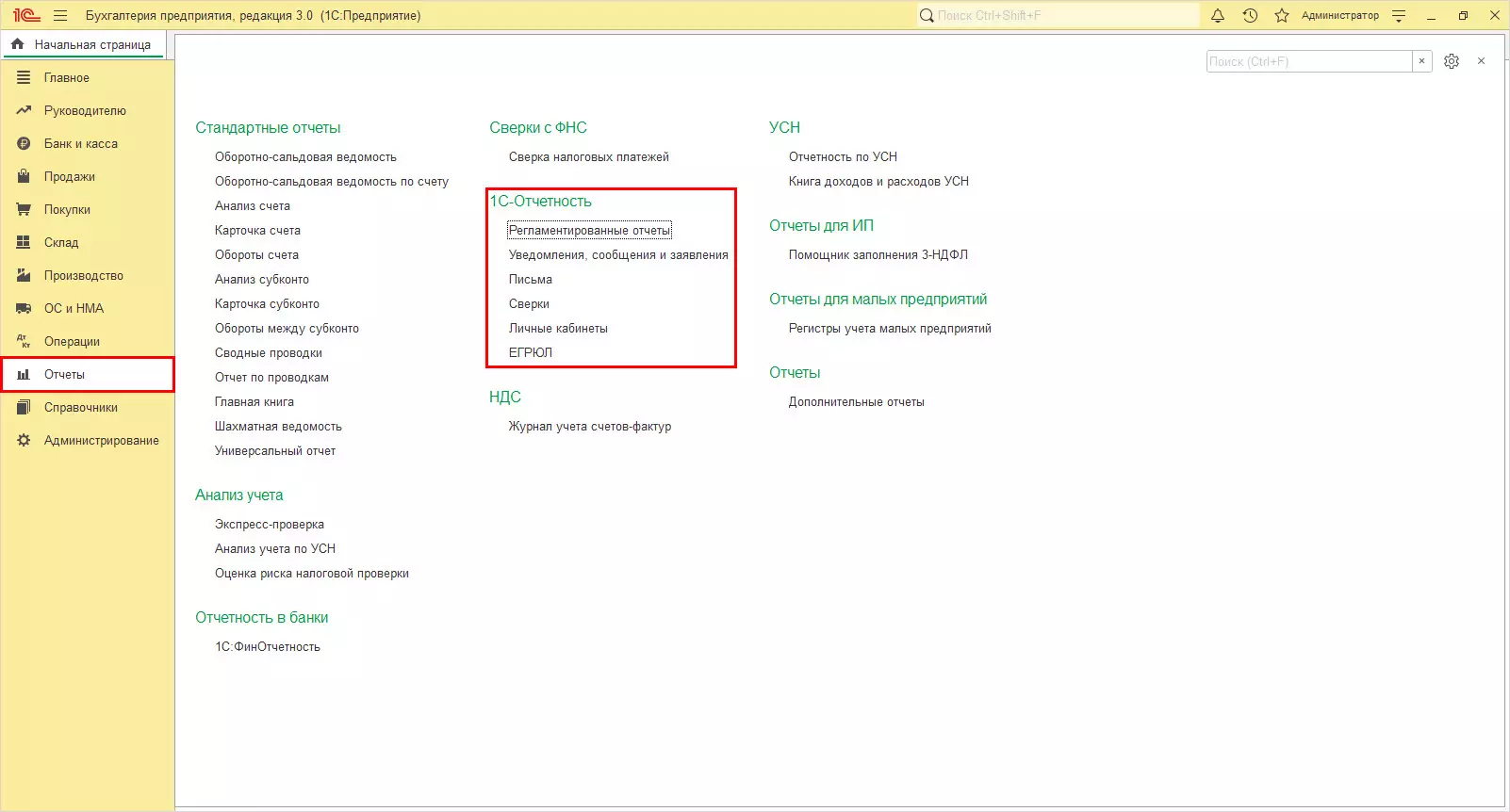The height and width of the screenshot is (812, 1510).
Task: Clear the reports menu search field
Action: [1422, 61]
